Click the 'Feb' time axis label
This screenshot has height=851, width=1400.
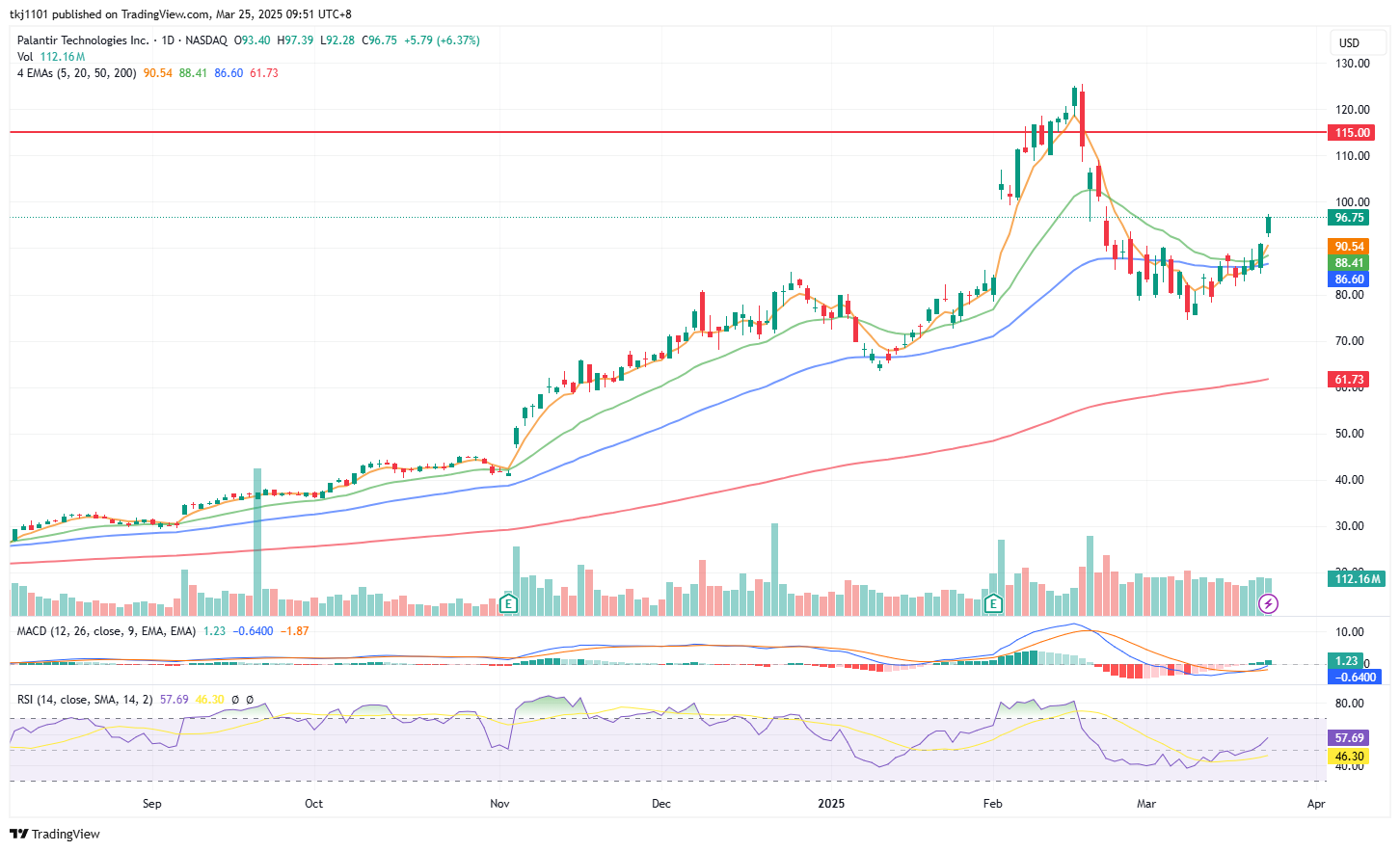993,804
